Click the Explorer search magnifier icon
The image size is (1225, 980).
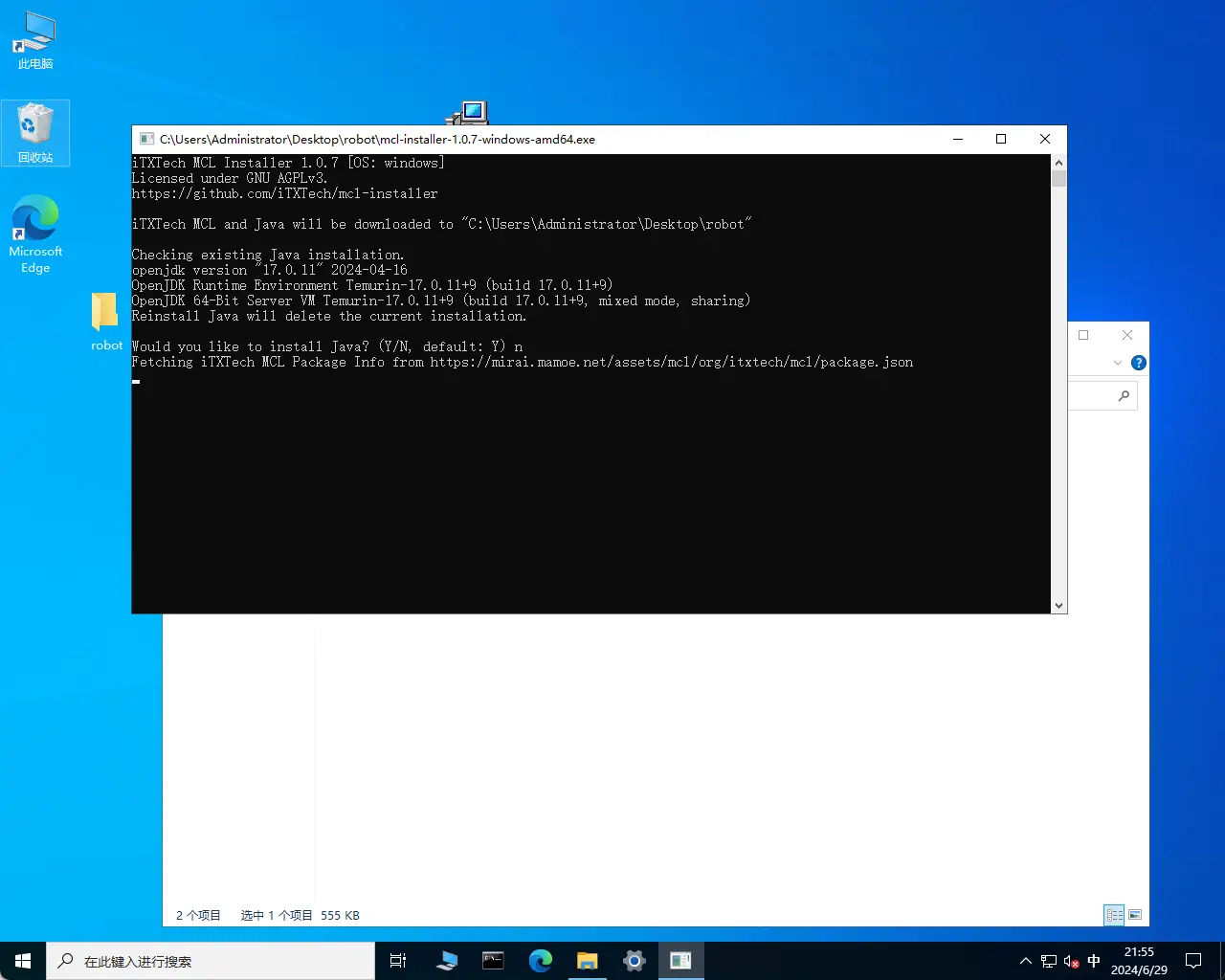1124,395
